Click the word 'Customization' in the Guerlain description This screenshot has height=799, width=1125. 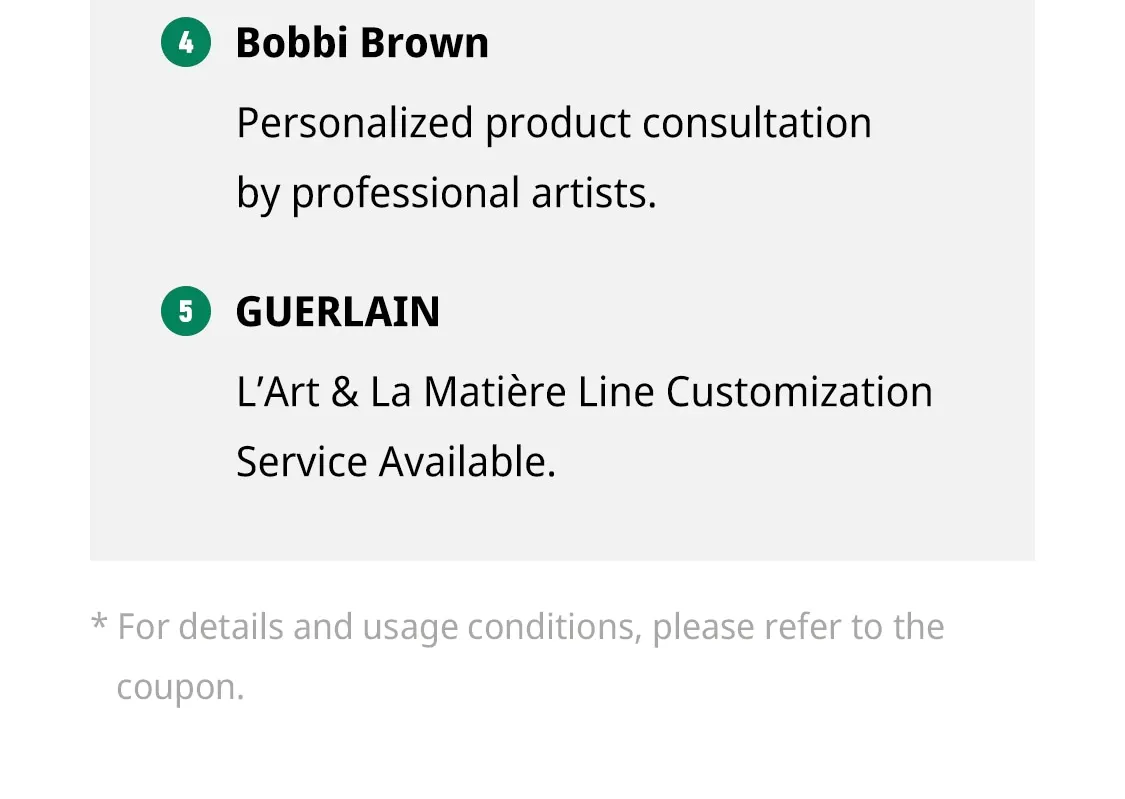tap(799, 392)
